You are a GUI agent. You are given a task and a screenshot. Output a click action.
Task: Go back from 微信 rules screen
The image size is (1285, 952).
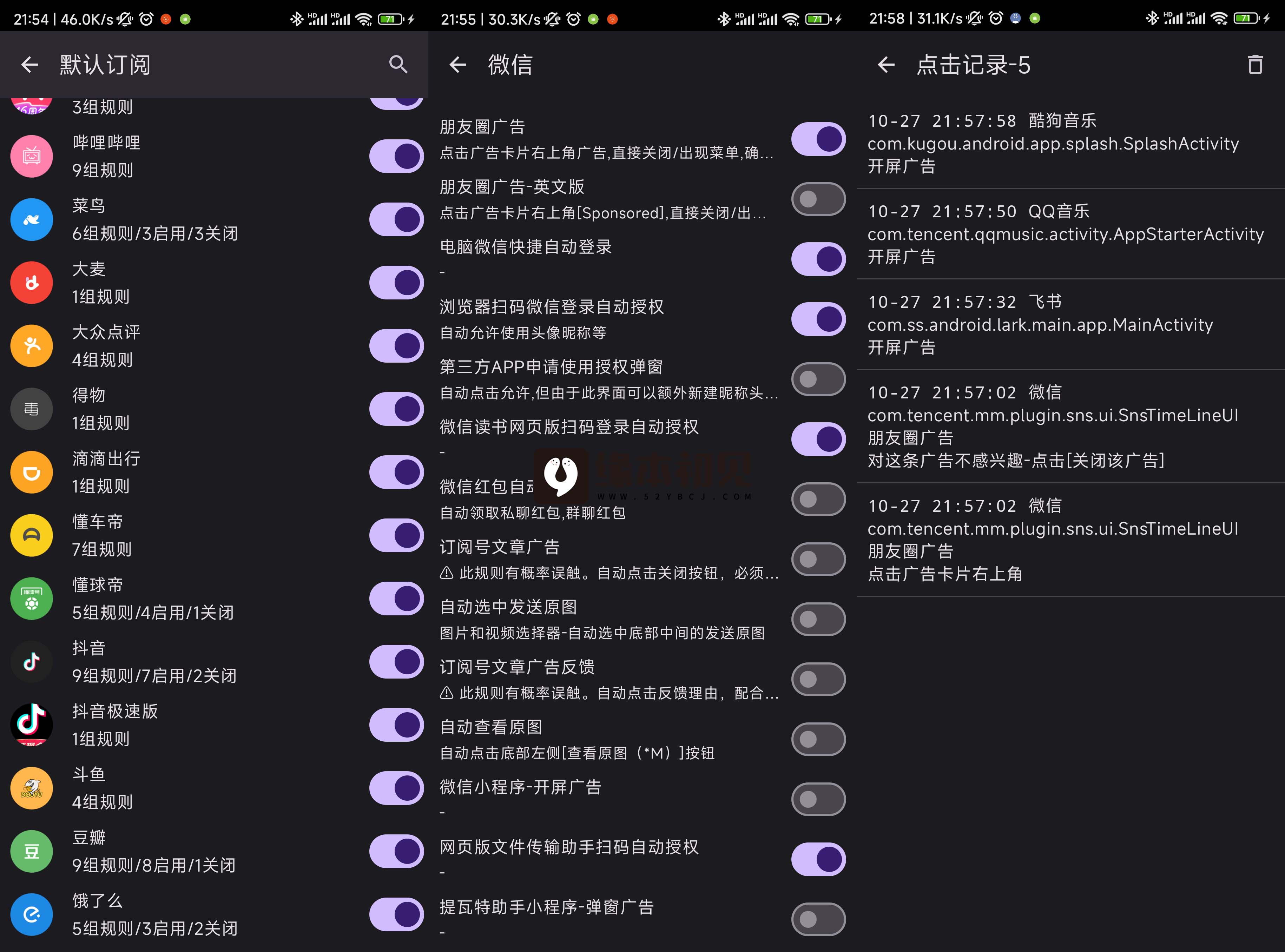(457, 65)
